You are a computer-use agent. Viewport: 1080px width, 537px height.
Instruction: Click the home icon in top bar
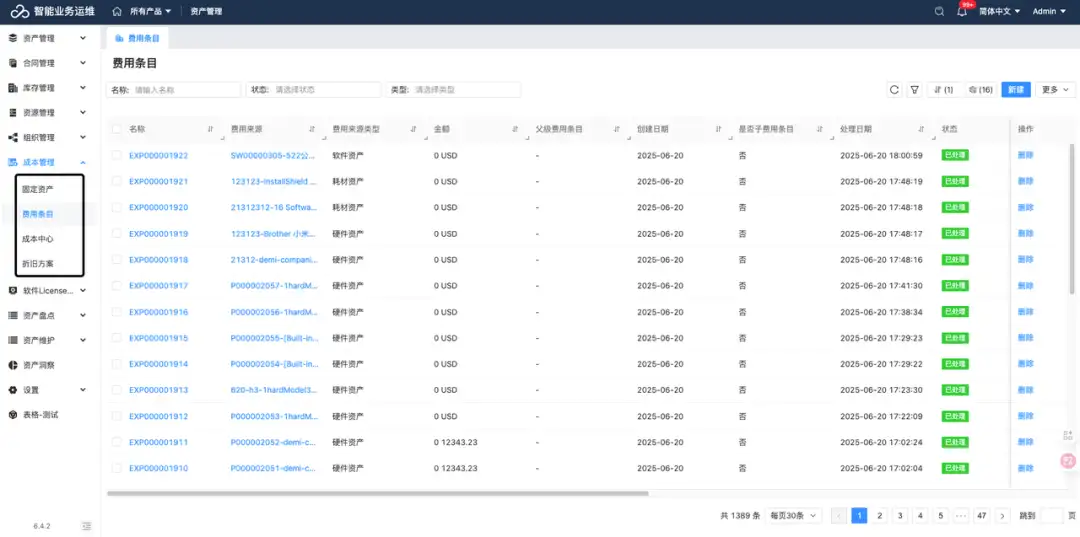(x=117, y=12)
